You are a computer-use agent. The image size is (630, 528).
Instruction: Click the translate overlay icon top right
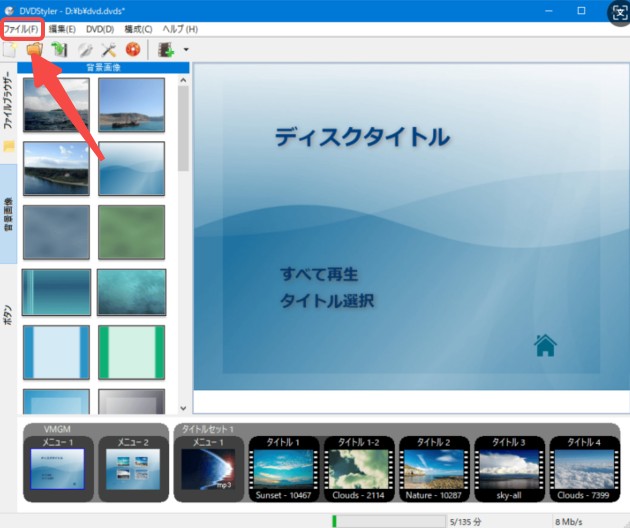pos(619,13)
